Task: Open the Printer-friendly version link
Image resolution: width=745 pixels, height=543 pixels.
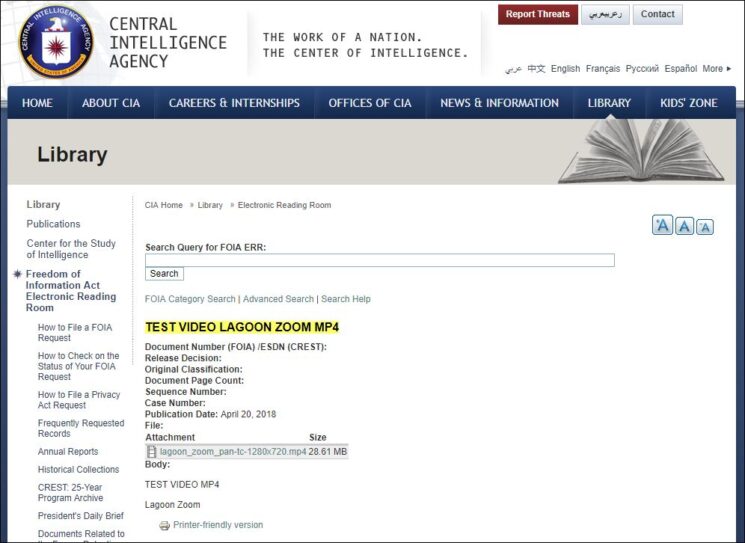Action: pos(218,525)
